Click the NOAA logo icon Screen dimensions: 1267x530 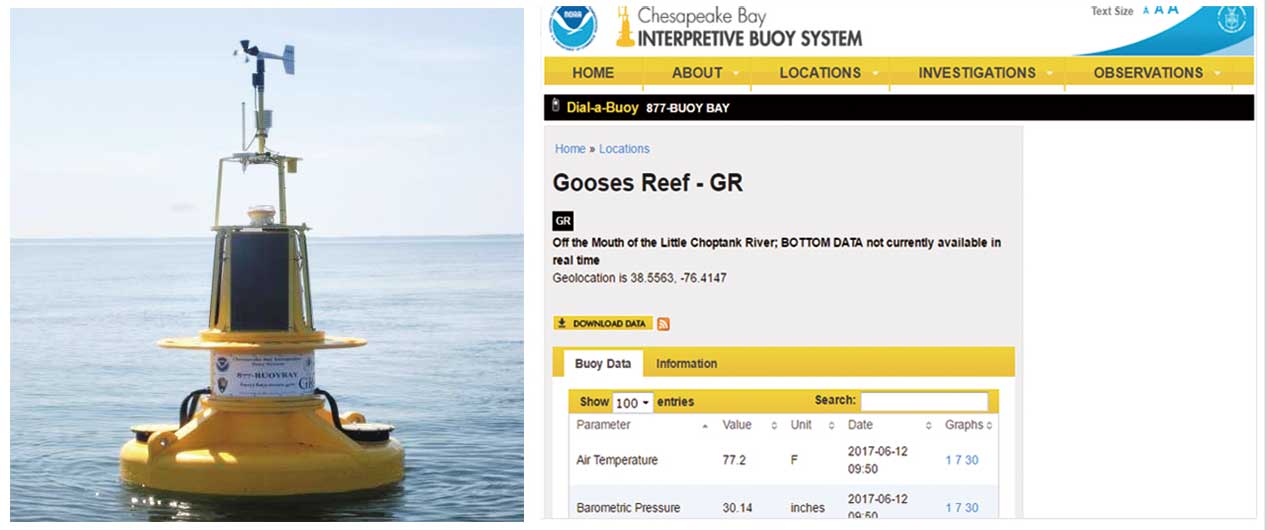[x=573, y=25]
